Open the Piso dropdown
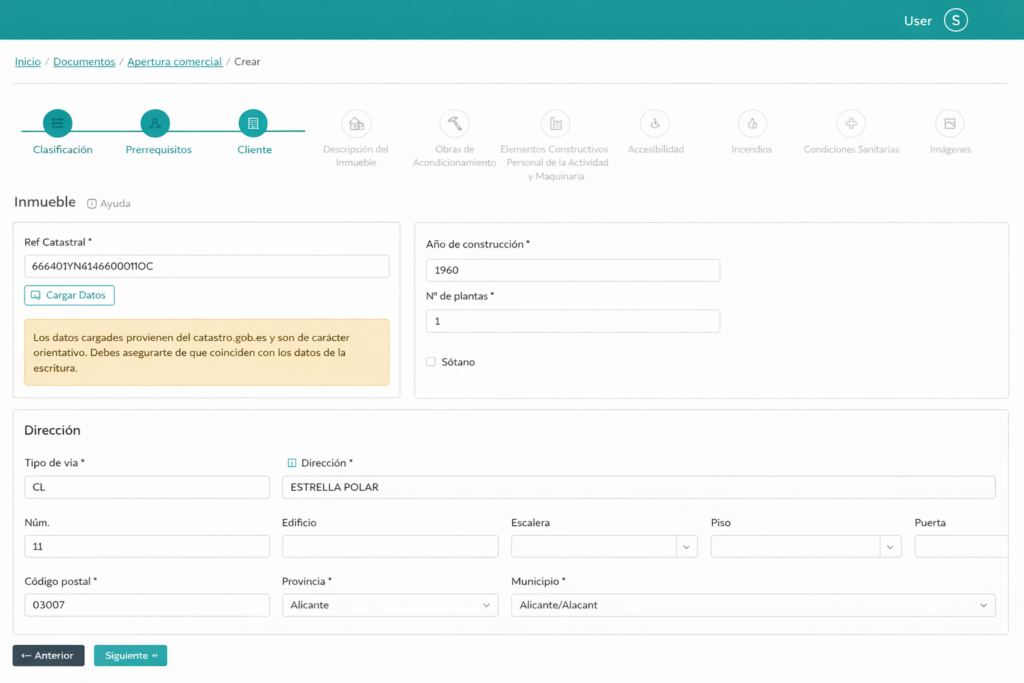Viewport: 1024px width, 683px height. pyautogui.click(x=805, y=546)
